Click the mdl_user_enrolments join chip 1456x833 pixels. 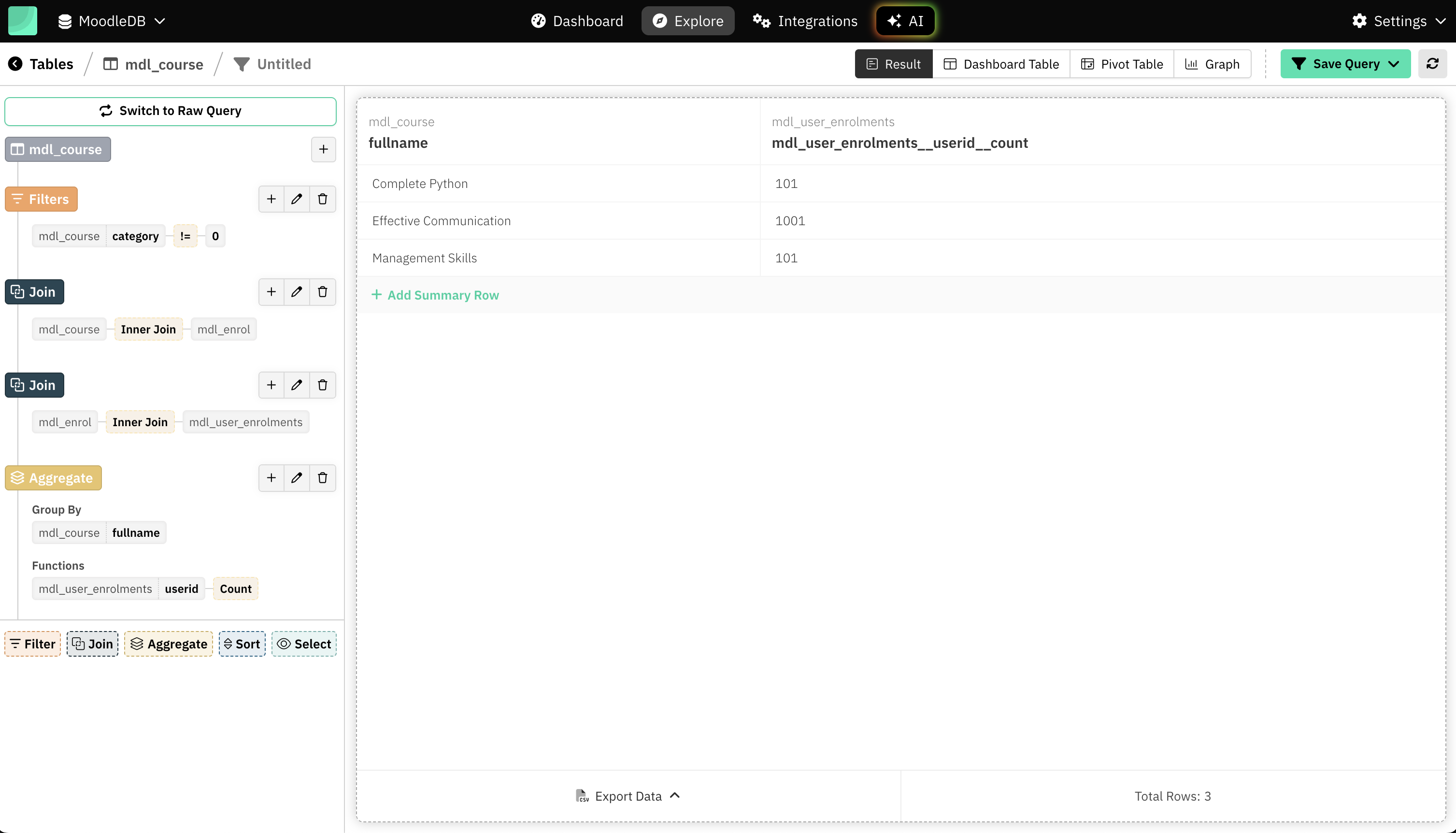tap(246, 422)
